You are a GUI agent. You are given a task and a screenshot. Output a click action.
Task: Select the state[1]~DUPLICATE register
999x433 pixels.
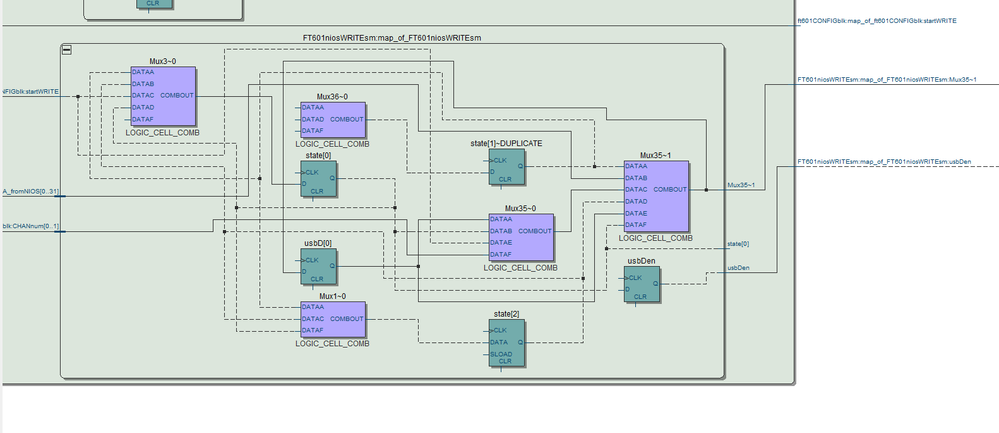point(507,167)
